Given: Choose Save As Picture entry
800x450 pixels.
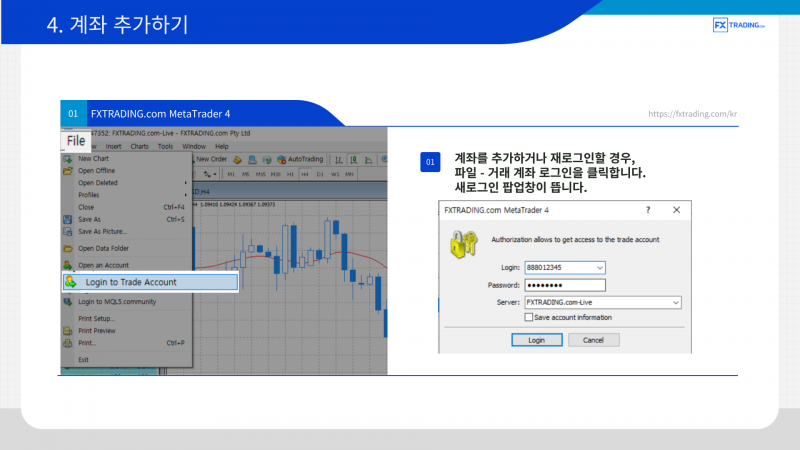Looking at the screenshot, I should (126, 232).
